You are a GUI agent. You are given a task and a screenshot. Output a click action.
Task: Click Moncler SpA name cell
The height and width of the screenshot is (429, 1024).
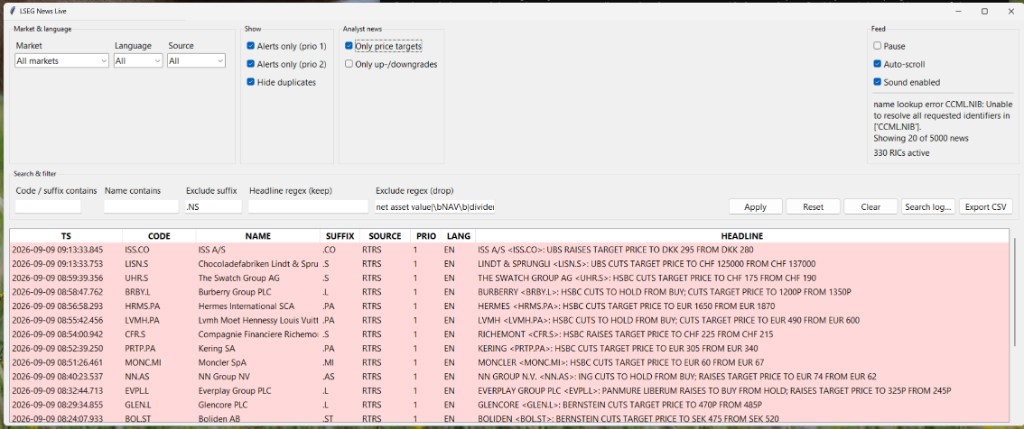[258, 362]
